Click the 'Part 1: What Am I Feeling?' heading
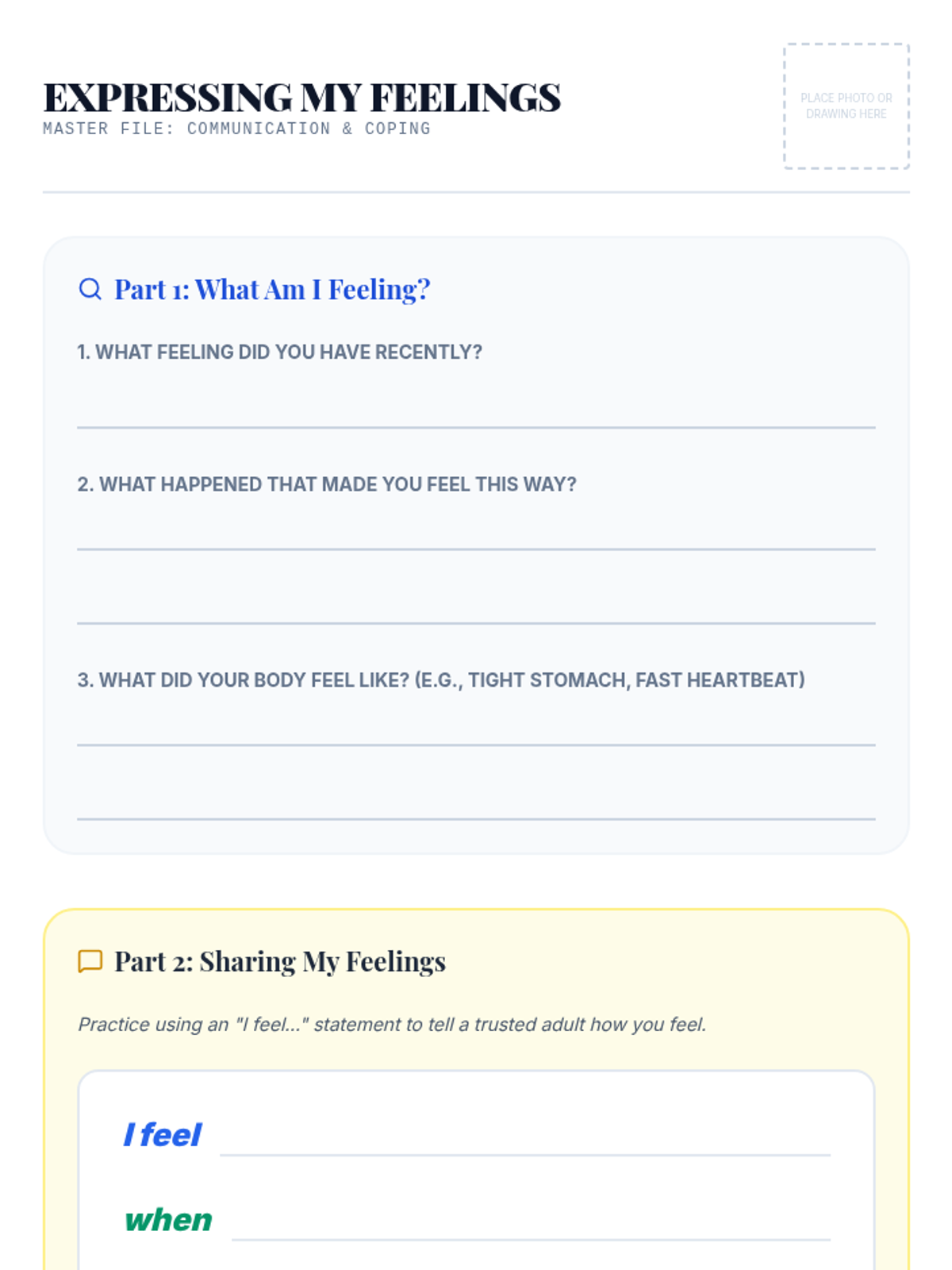 coord(272,290)
